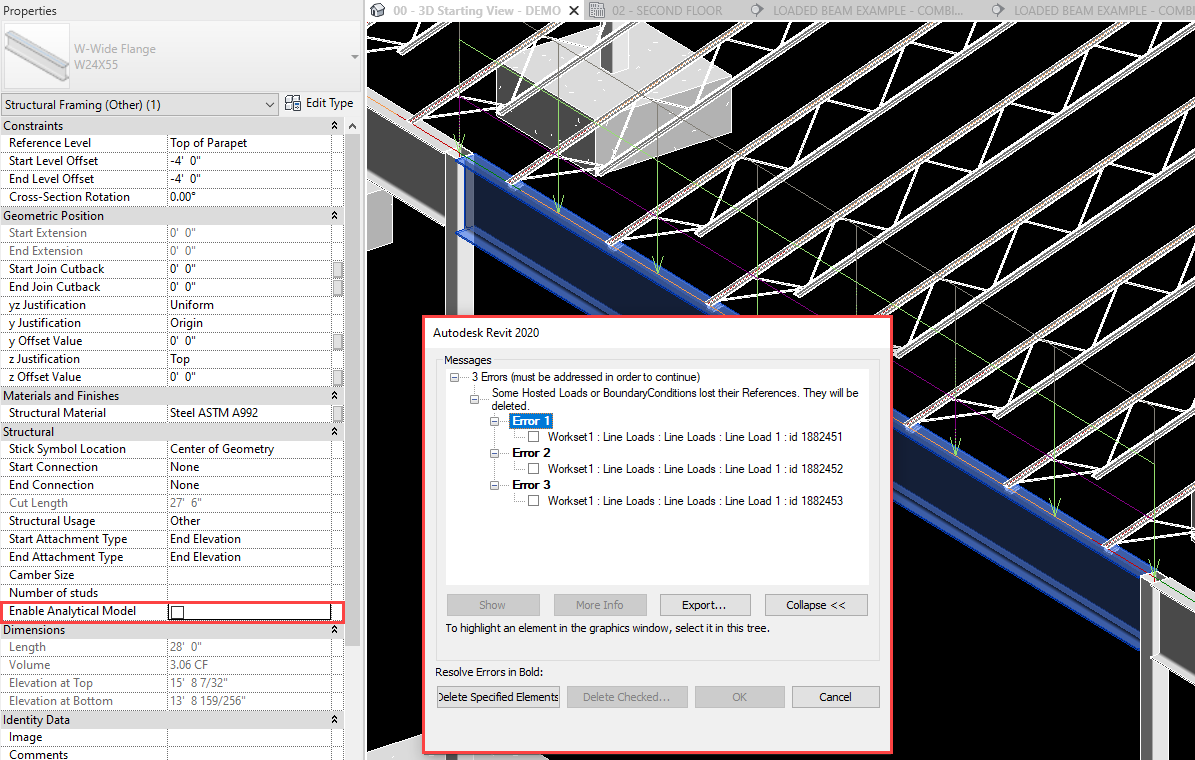Click the Show button in the dialog
The width and height of the screenshot is (1195, 760).
click(x=493, y=604)
